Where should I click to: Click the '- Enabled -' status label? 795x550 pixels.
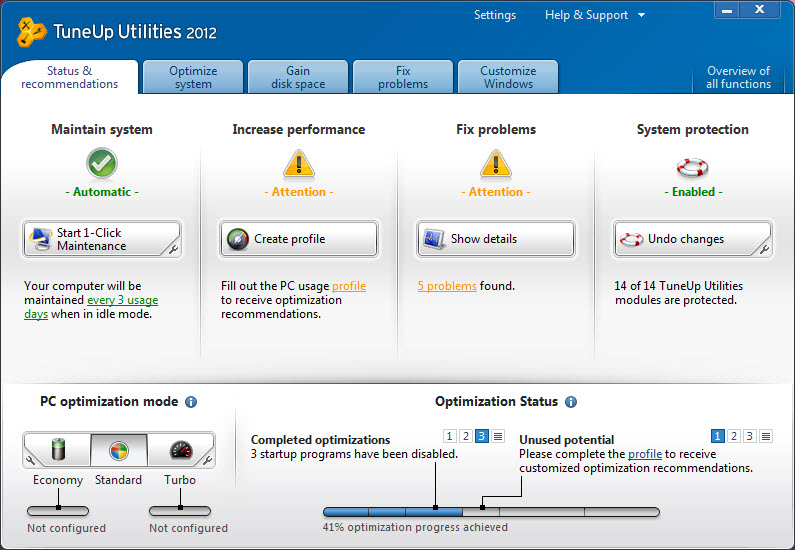[x=693, y=192]
